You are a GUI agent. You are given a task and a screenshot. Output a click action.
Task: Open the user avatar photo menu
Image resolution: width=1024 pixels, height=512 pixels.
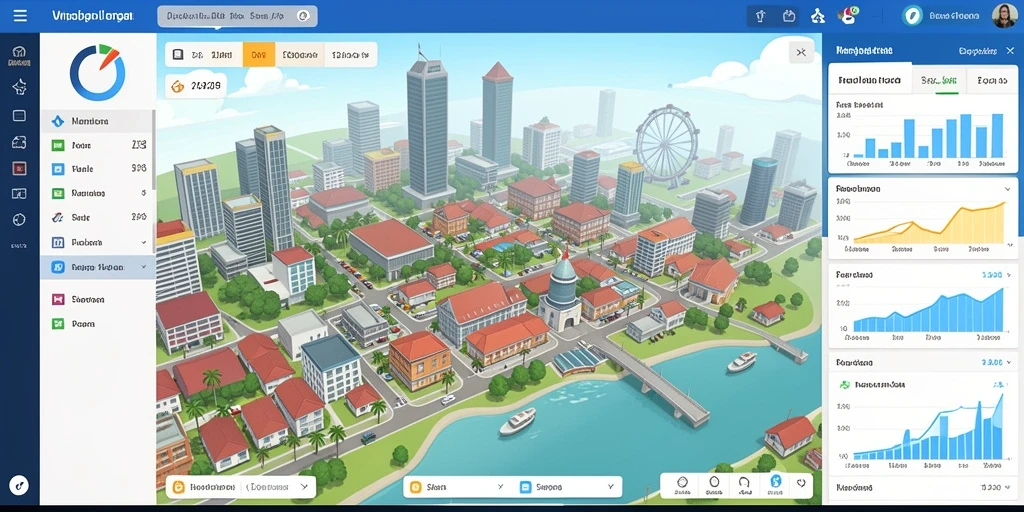(x=1004, y=16)
